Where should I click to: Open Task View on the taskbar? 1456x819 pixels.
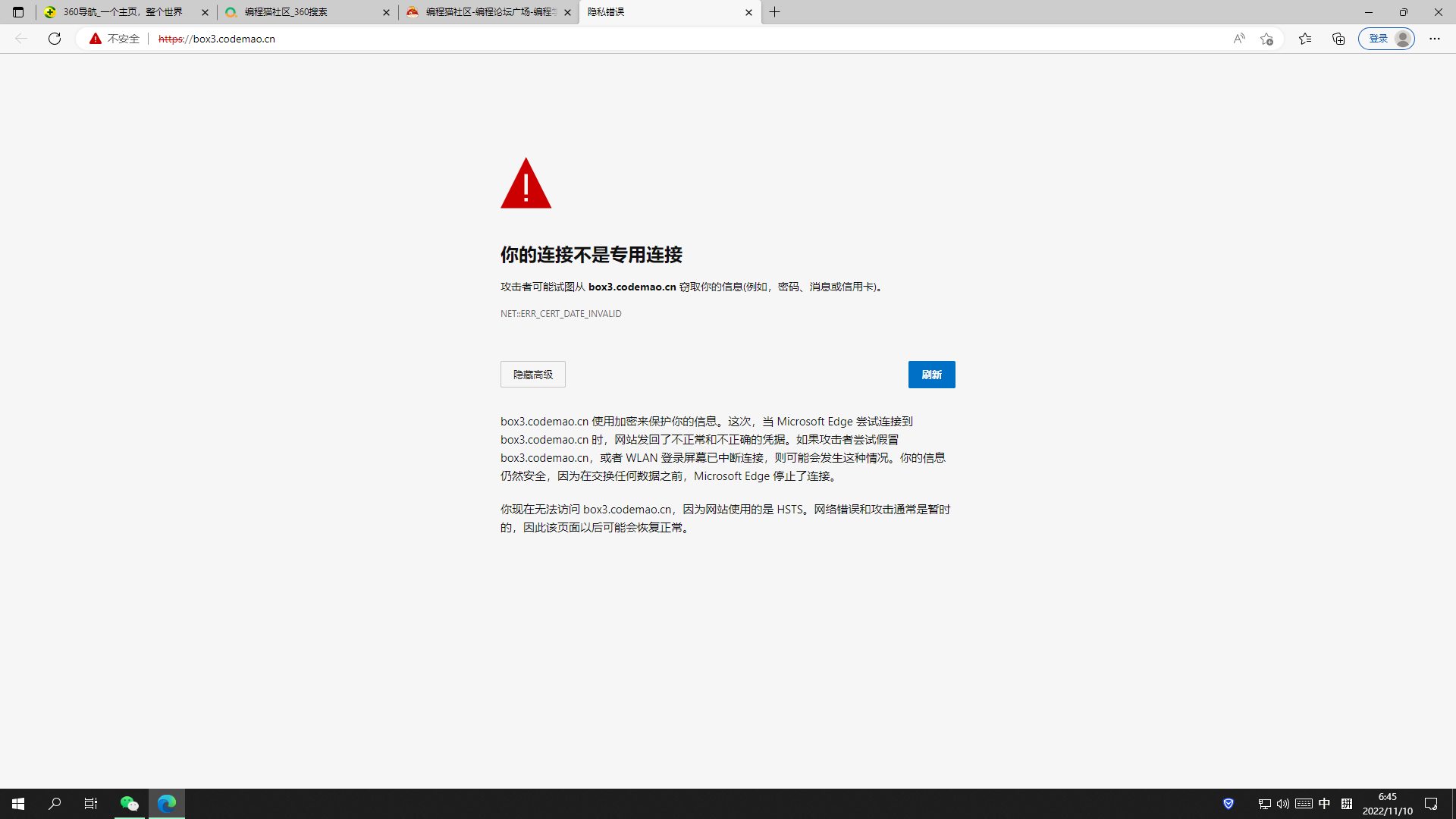pyautogui.click(x=91, y=804)
